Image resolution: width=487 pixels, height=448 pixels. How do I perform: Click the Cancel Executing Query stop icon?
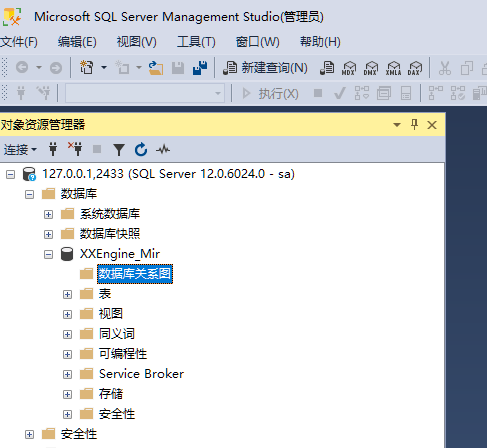[x=318, y=93]
